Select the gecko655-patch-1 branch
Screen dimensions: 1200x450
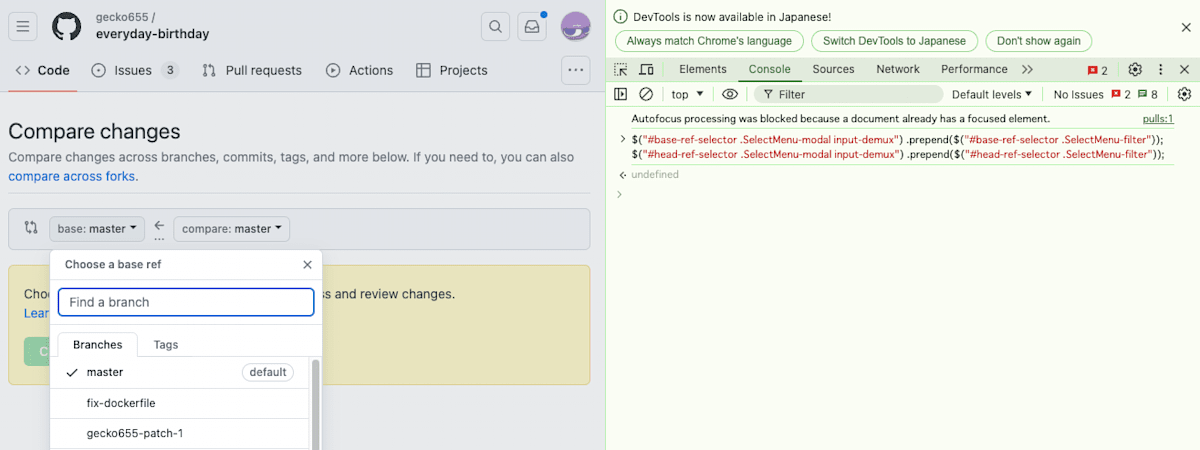180,434
